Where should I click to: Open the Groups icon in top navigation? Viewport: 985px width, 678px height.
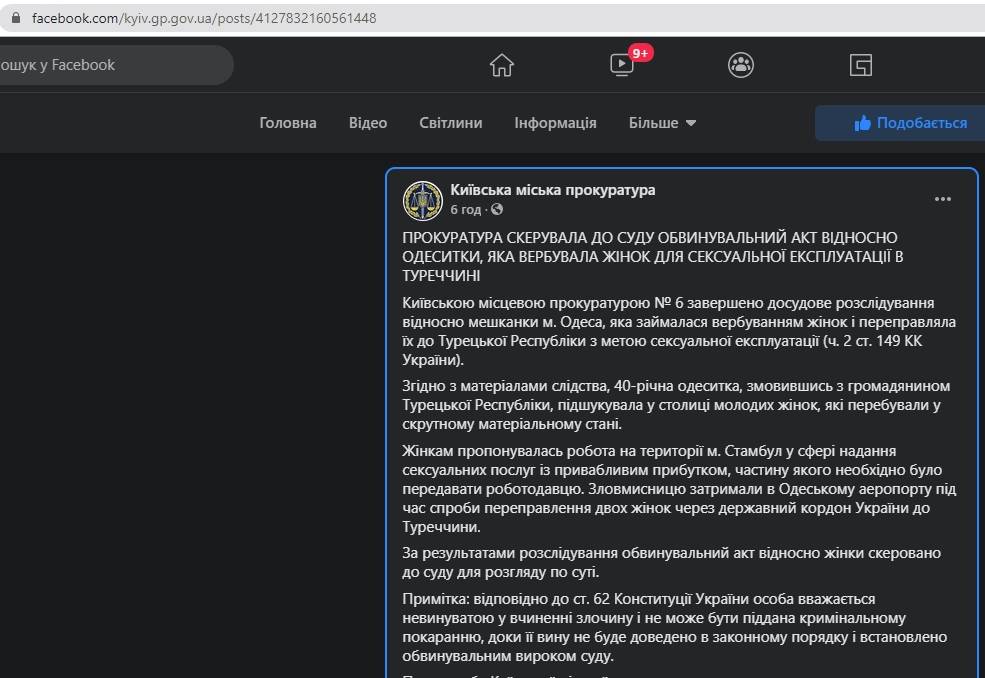[x=741, y=65]
